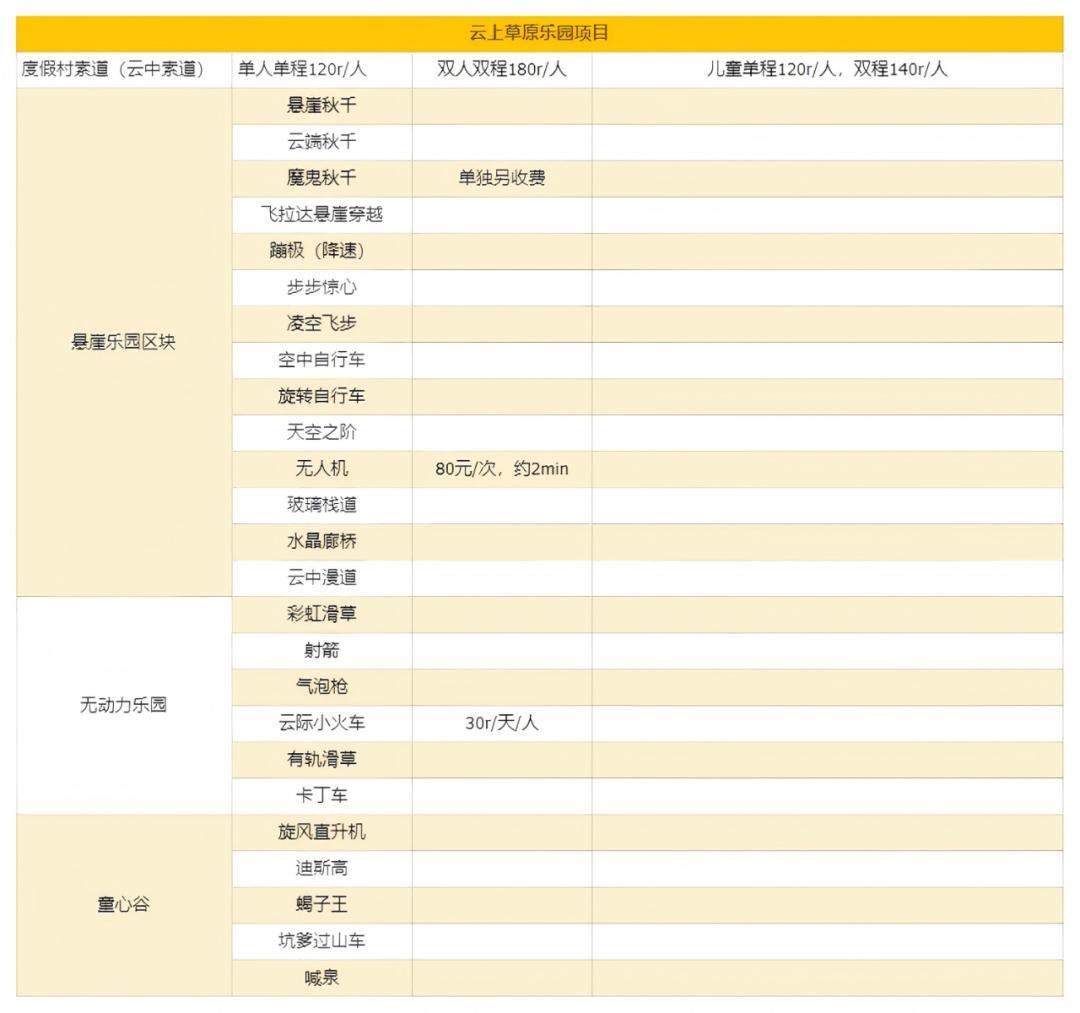Click the 云上草原乐园项目 title header
The height and width of the screenshot is (1013, 1080).
(x=539, y=33)
